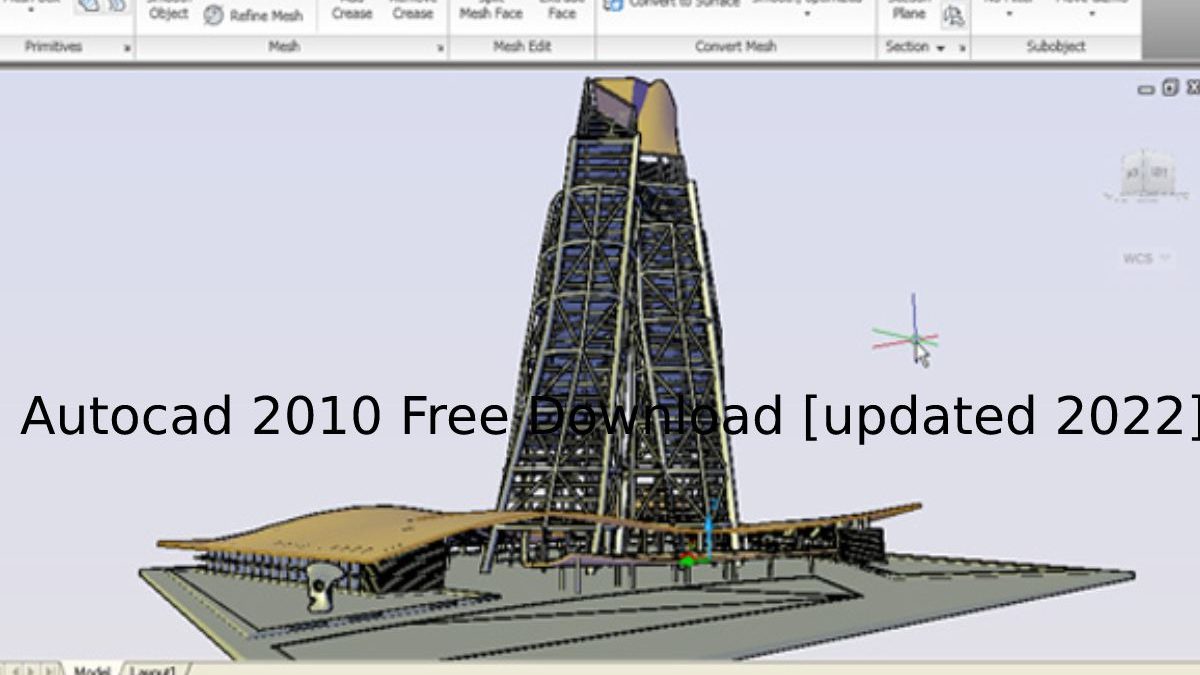This screenshot has height=675, width=1200.
Task: Click the Primitives panel title
Action: point(53,47)
